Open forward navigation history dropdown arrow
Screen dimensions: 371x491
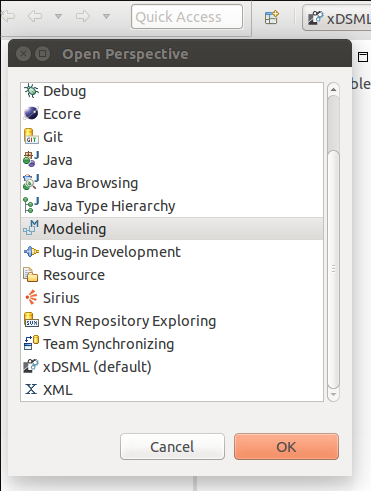click(106, 16)
